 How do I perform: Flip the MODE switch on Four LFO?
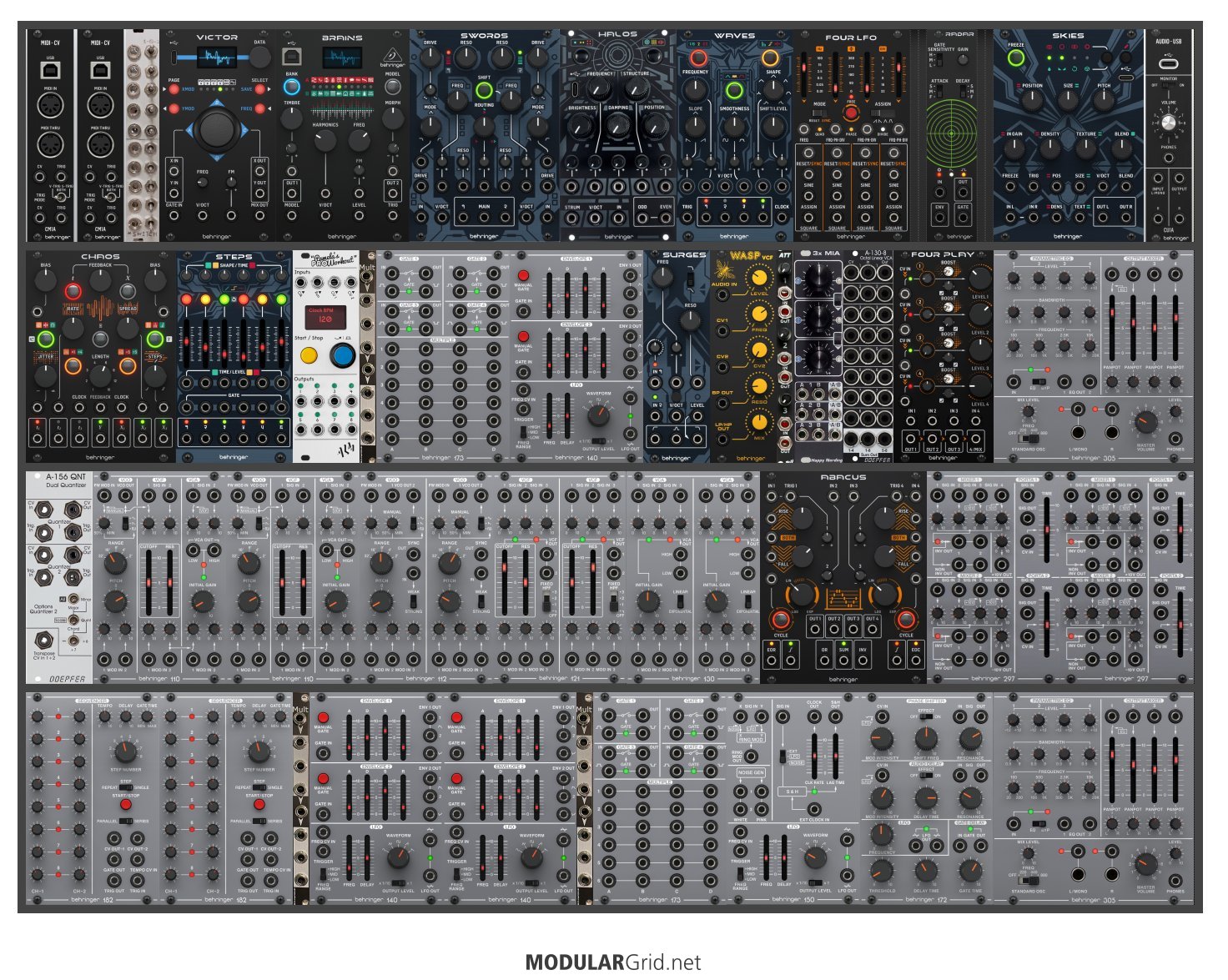coord(819,113)
